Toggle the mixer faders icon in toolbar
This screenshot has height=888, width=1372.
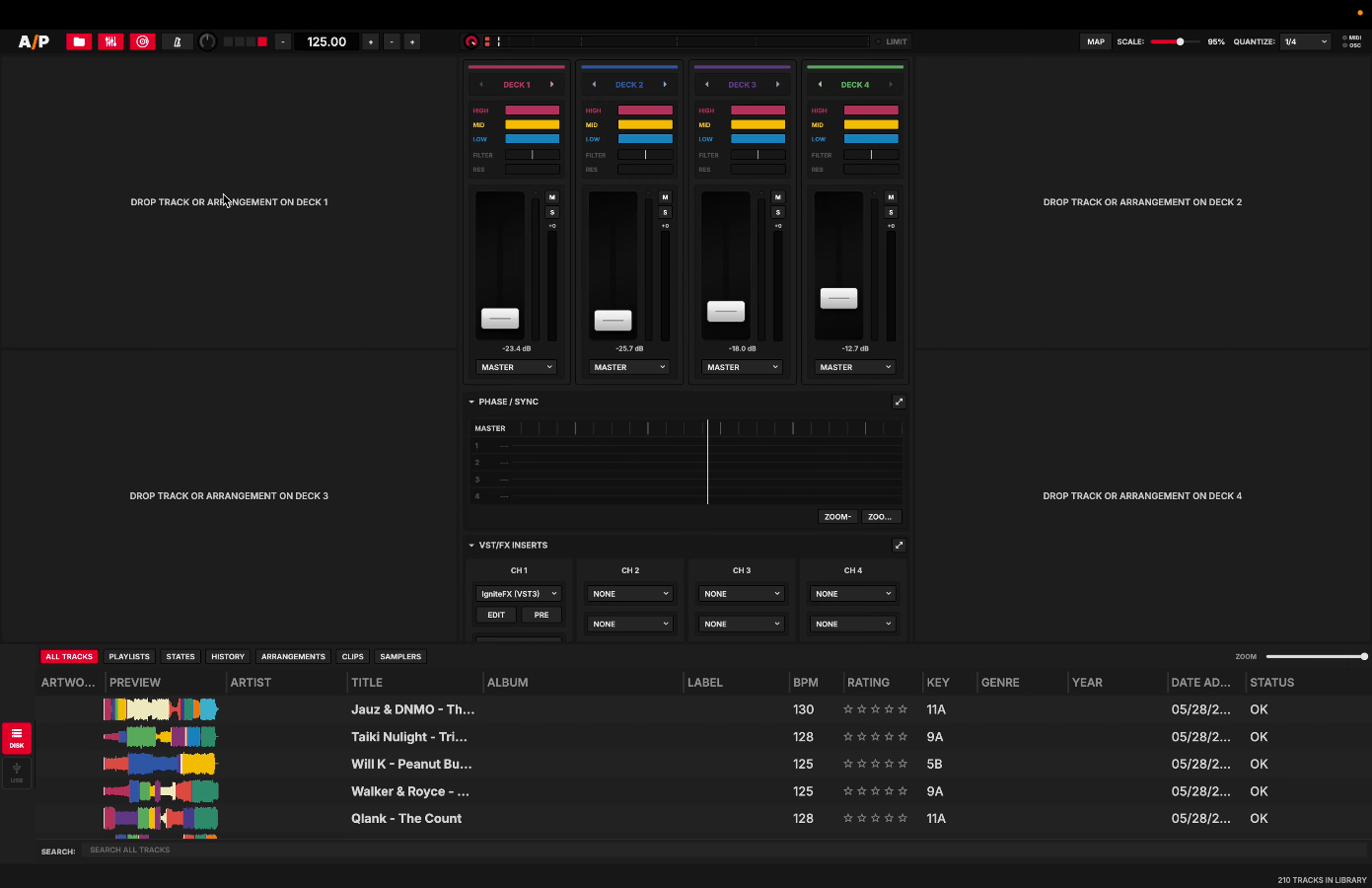tap(110, 41)
